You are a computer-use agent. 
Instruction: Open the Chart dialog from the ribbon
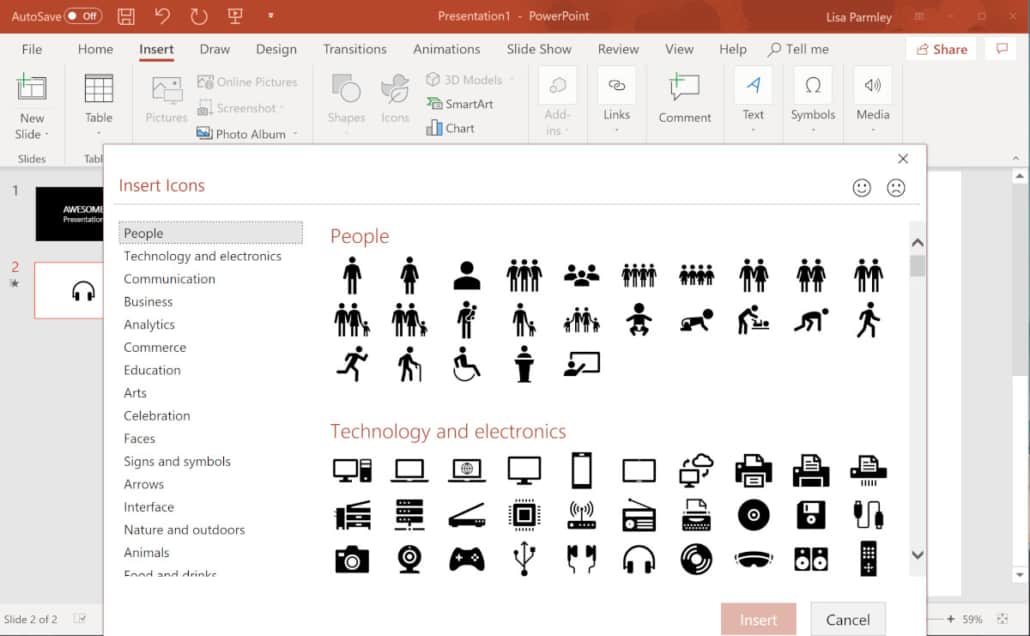pyautogui.click(x=450, y=128)
